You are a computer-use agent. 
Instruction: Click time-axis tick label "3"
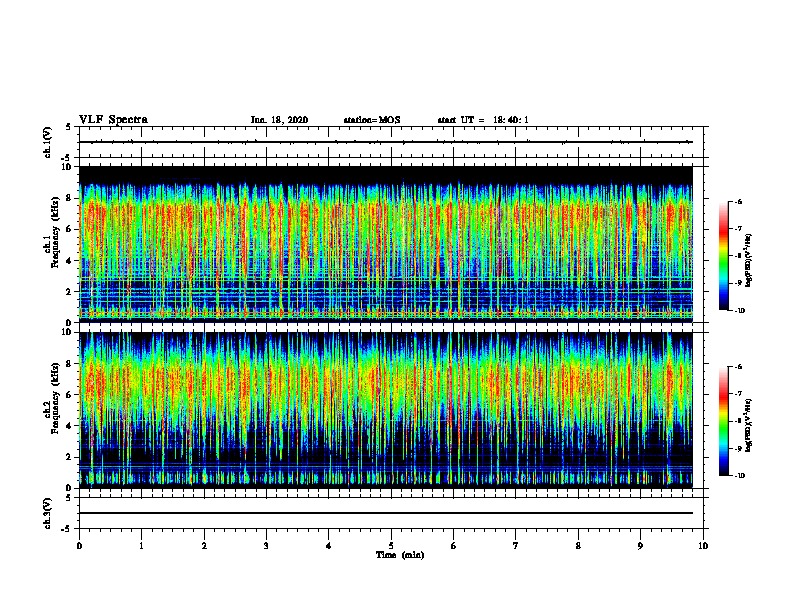tap(266, 546)
